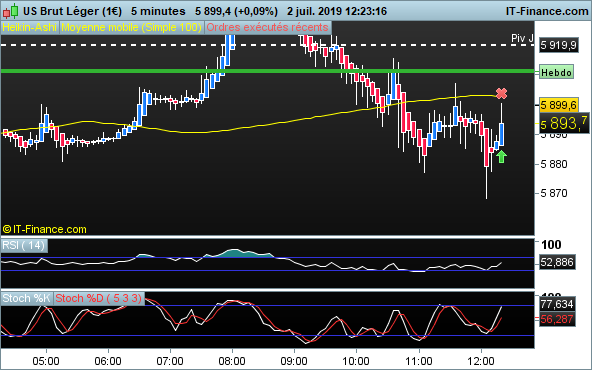Click the 12:00 time axis label
Screen dimensions: 592x370
(x=481, y=361)
